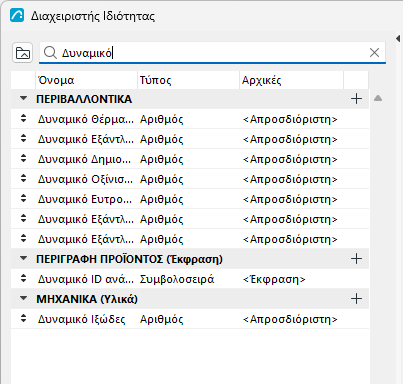Click Αριθμός type in Δυναμικό Θέρμα... row

coord(162,119)
